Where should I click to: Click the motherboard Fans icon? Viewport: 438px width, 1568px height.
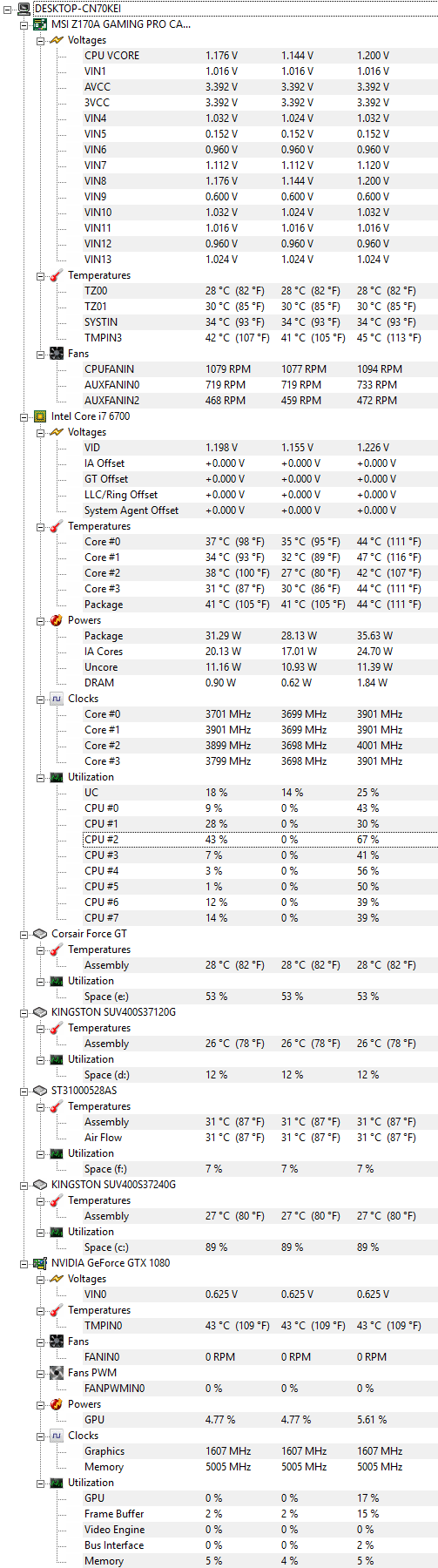click(57, 354)
